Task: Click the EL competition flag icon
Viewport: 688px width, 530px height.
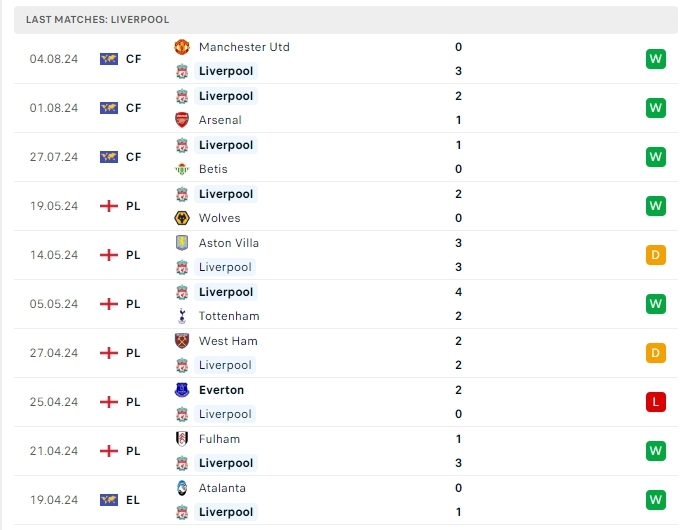Action: click(109, 500)
